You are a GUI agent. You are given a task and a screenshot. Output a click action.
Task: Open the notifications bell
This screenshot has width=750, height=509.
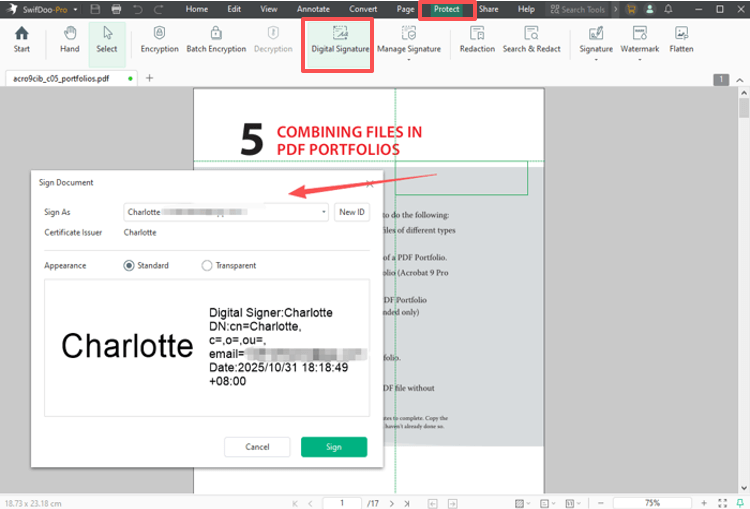[668, 9]
